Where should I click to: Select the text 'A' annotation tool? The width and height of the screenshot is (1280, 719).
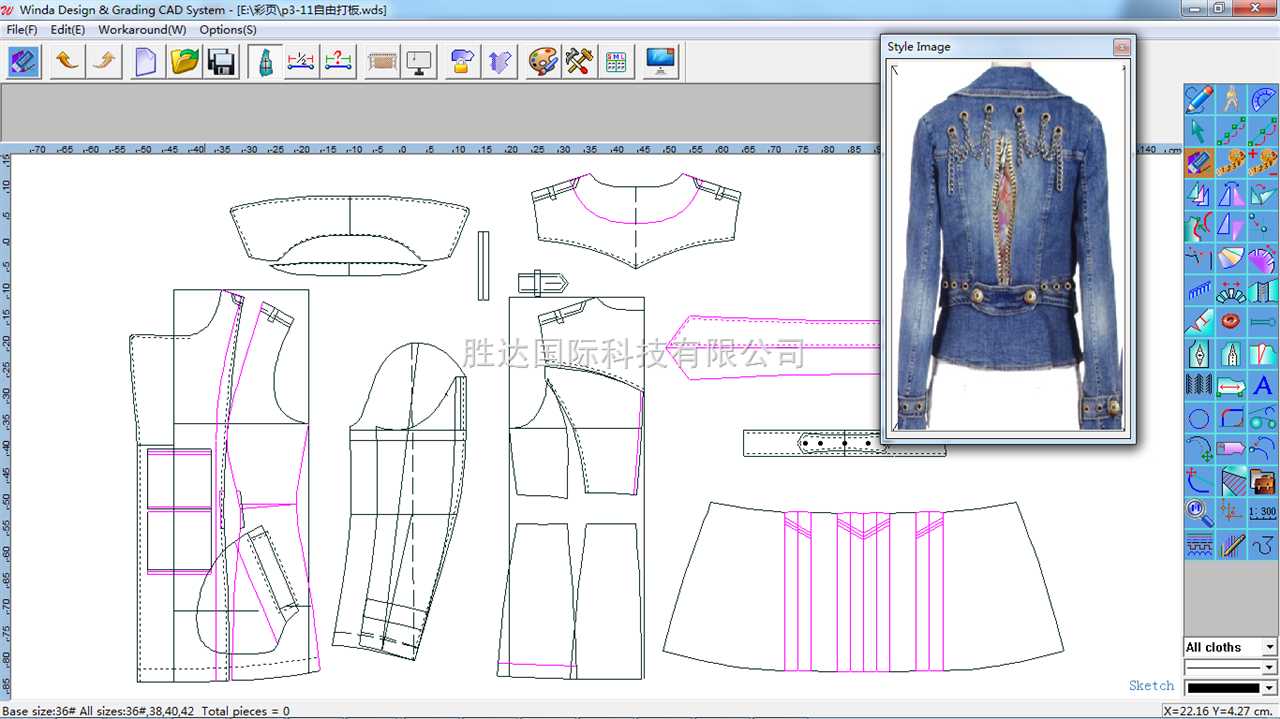click(1263, 385)
